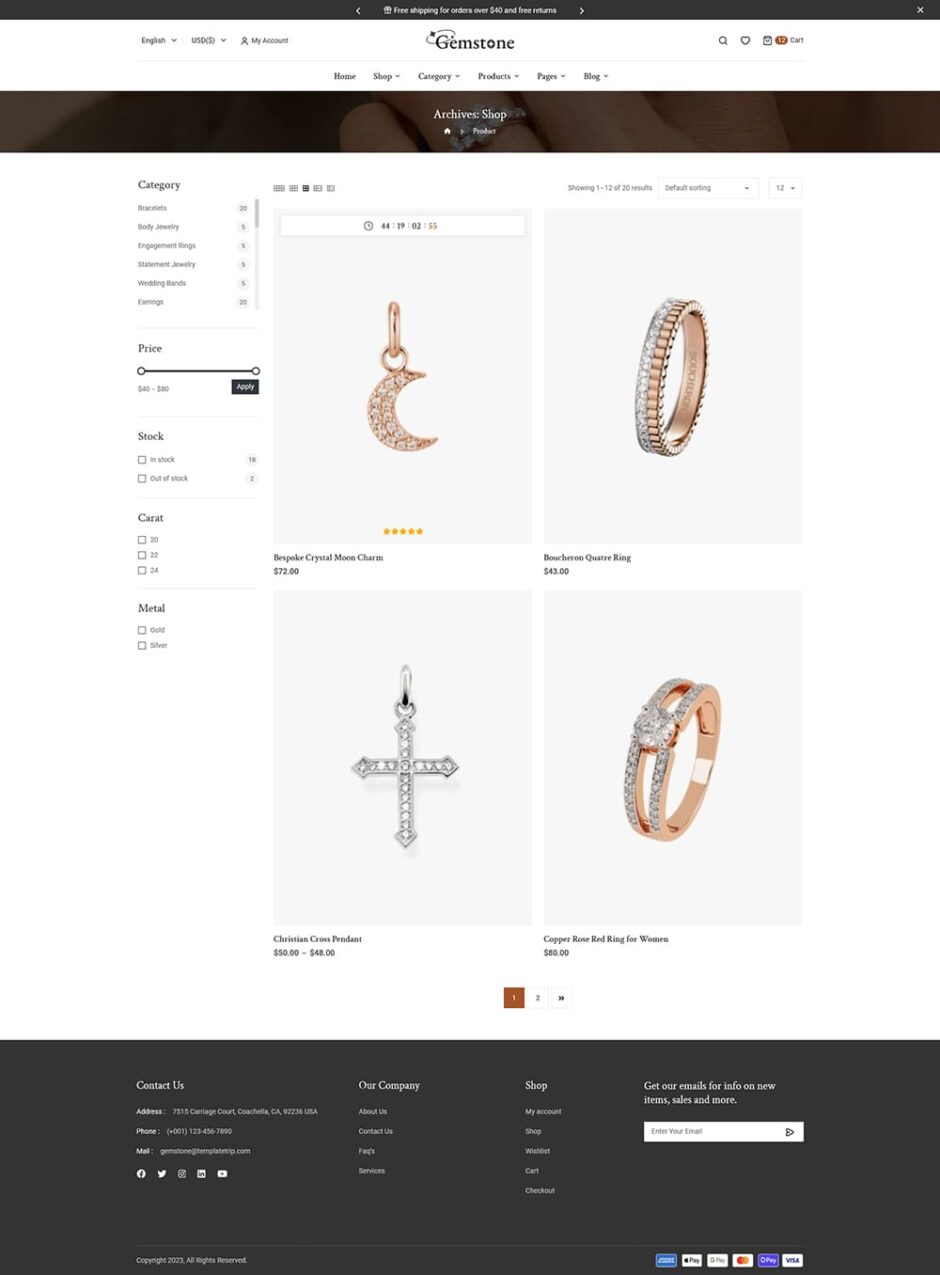Focus the Enter Your Email field

pos(710,1132)
